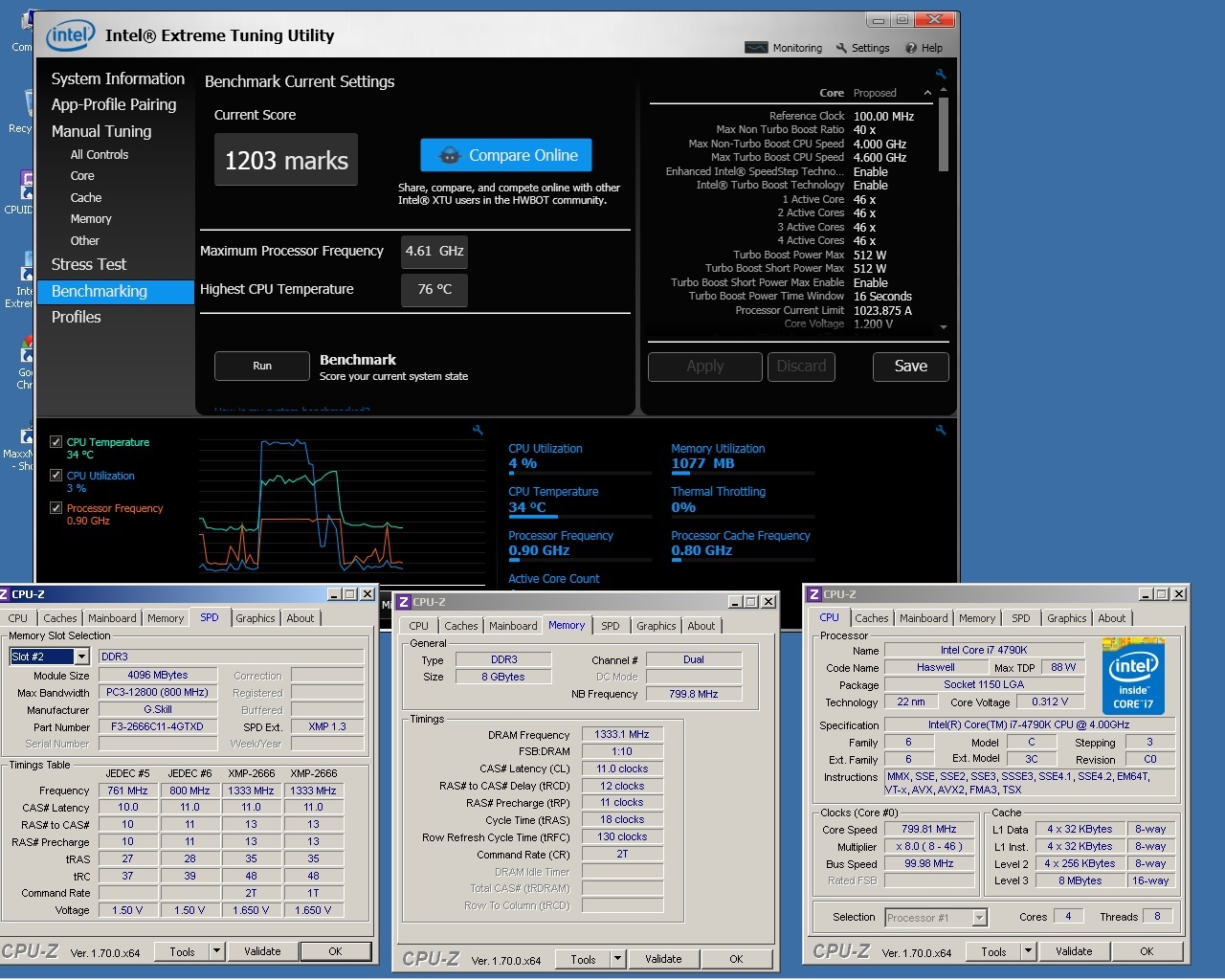Screen dimensions: 1225x980
Task: Switch to Caches tab in Memory CPU-Z window
Action: [x=461, y=626]
